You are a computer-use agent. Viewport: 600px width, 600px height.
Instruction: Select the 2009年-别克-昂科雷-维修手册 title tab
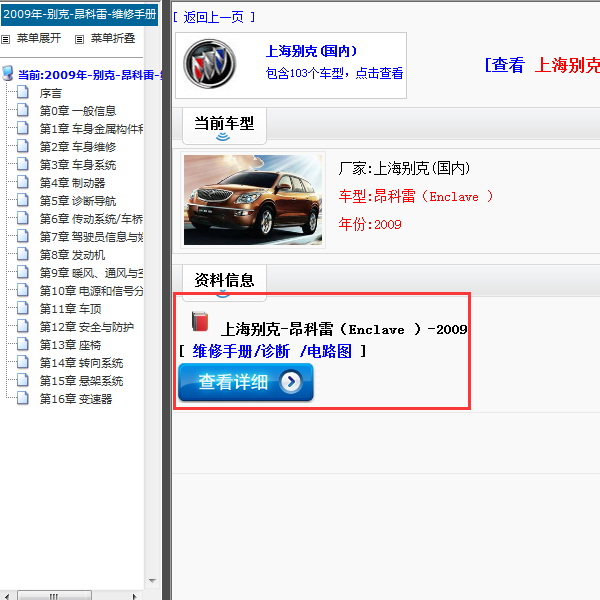[x=80, y=15]
